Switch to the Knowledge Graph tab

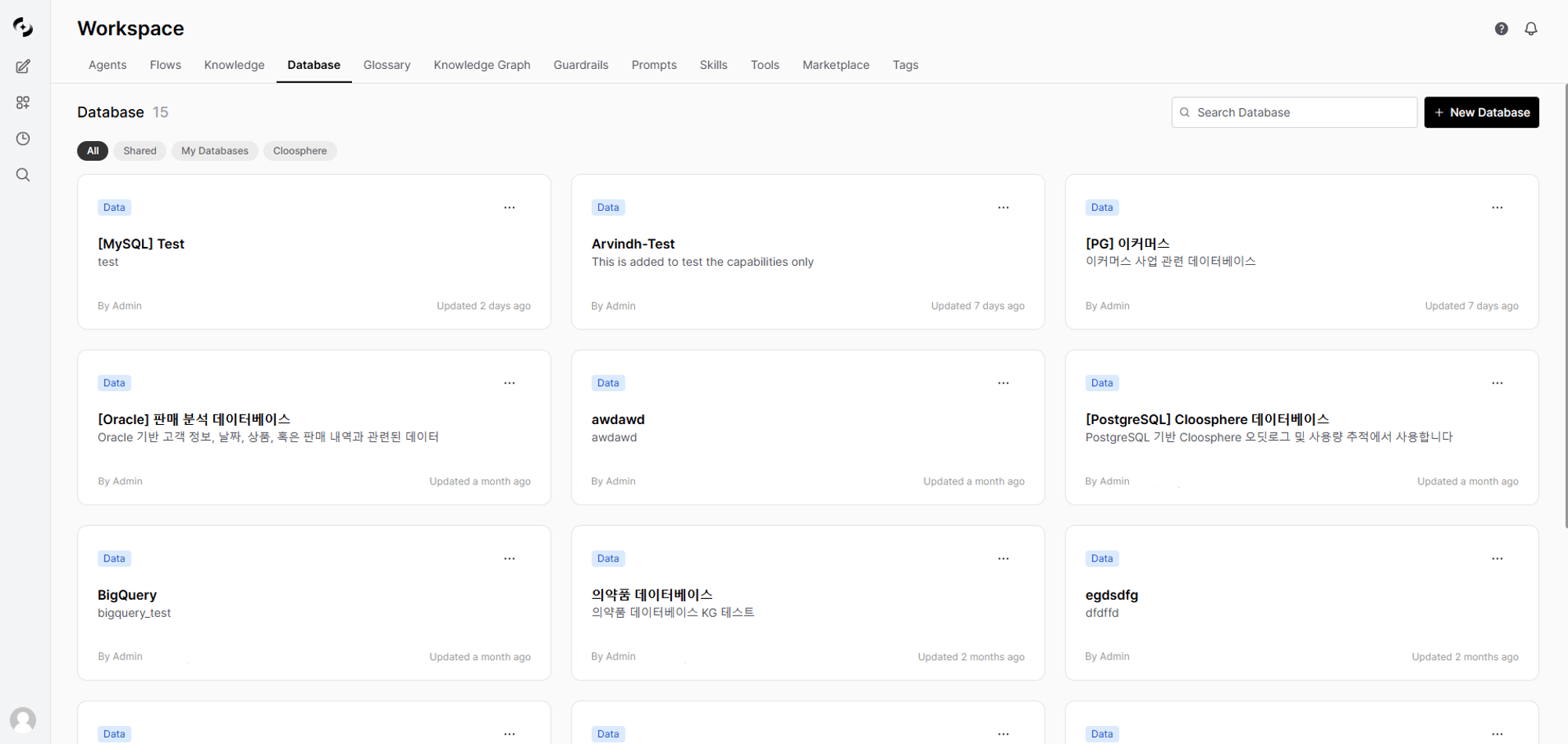(x=482, y=65)
